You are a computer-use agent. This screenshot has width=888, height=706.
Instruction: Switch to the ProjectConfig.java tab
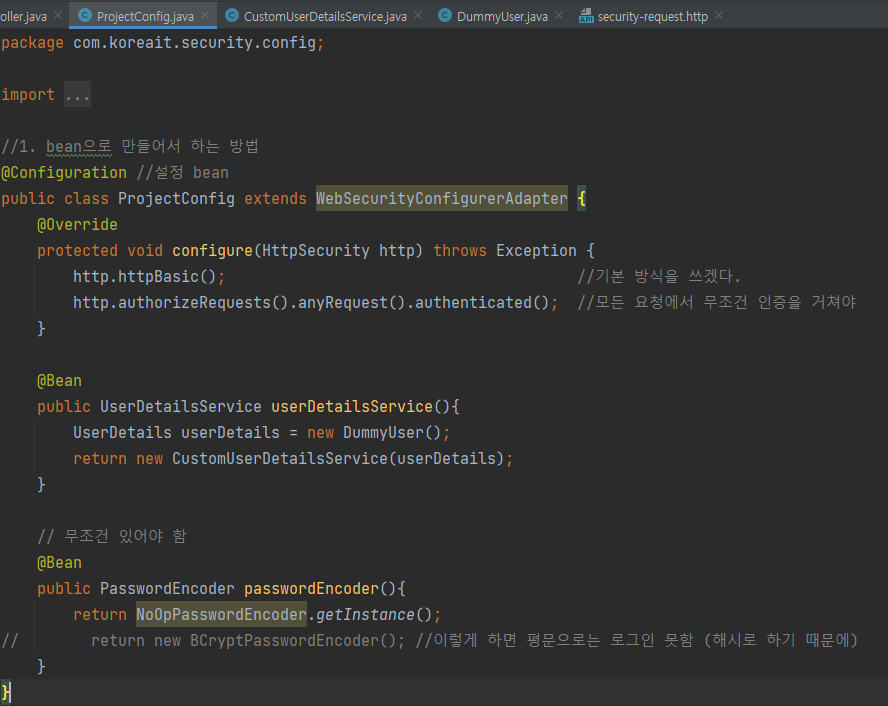point(145,16)
